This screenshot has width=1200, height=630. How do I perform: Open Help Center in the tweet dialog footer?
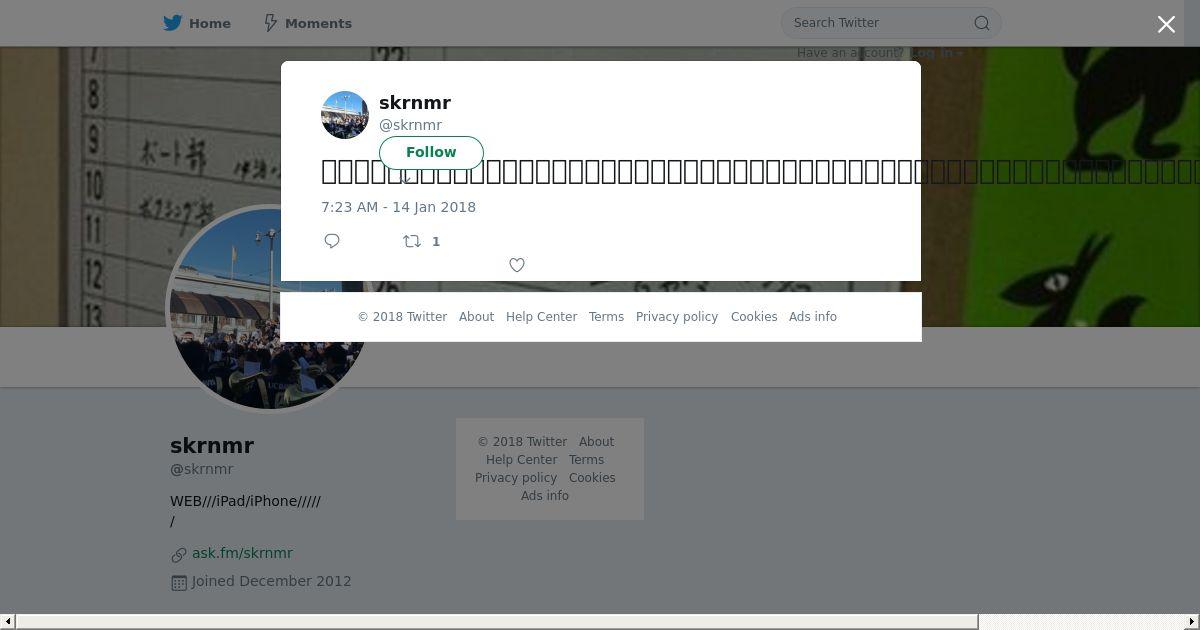[541, 317]
